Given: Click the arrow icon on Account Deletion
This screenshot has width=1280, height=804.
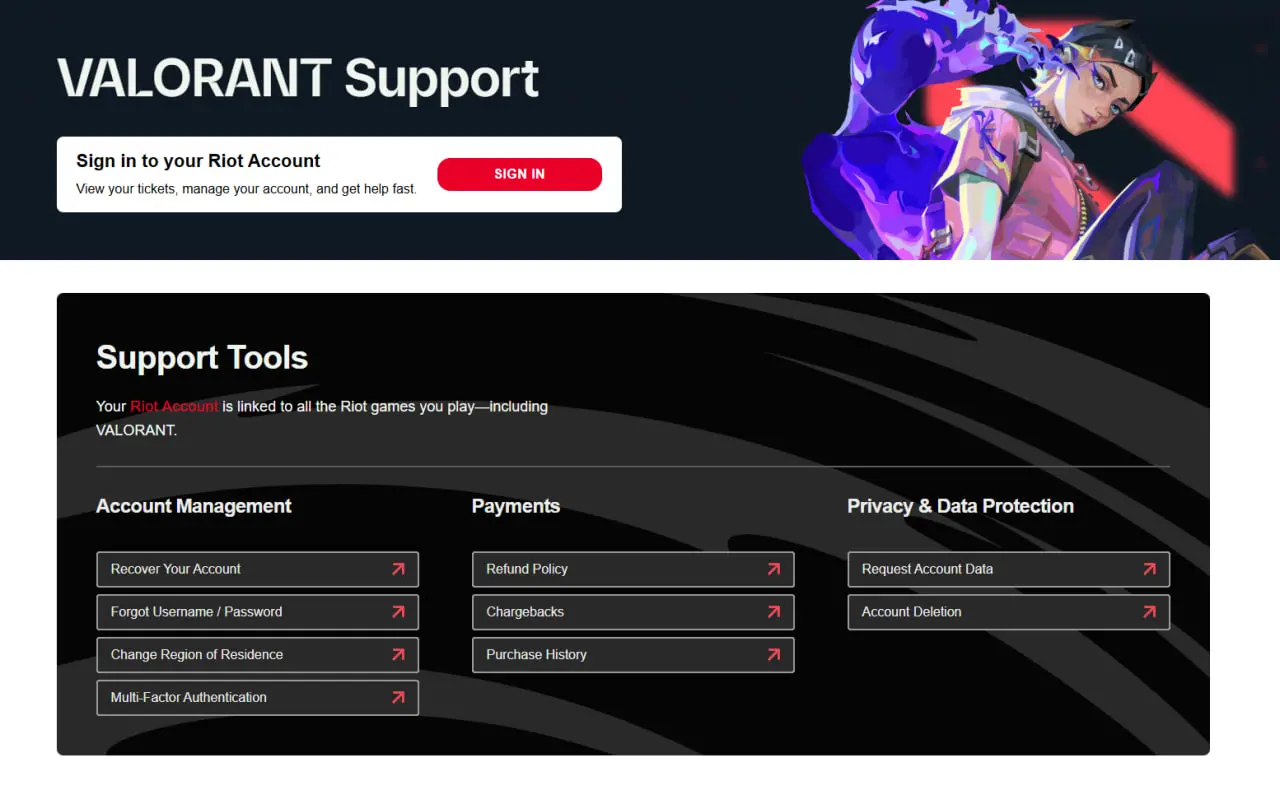Looking at the screenshot, I should [x=1149, y=612].
